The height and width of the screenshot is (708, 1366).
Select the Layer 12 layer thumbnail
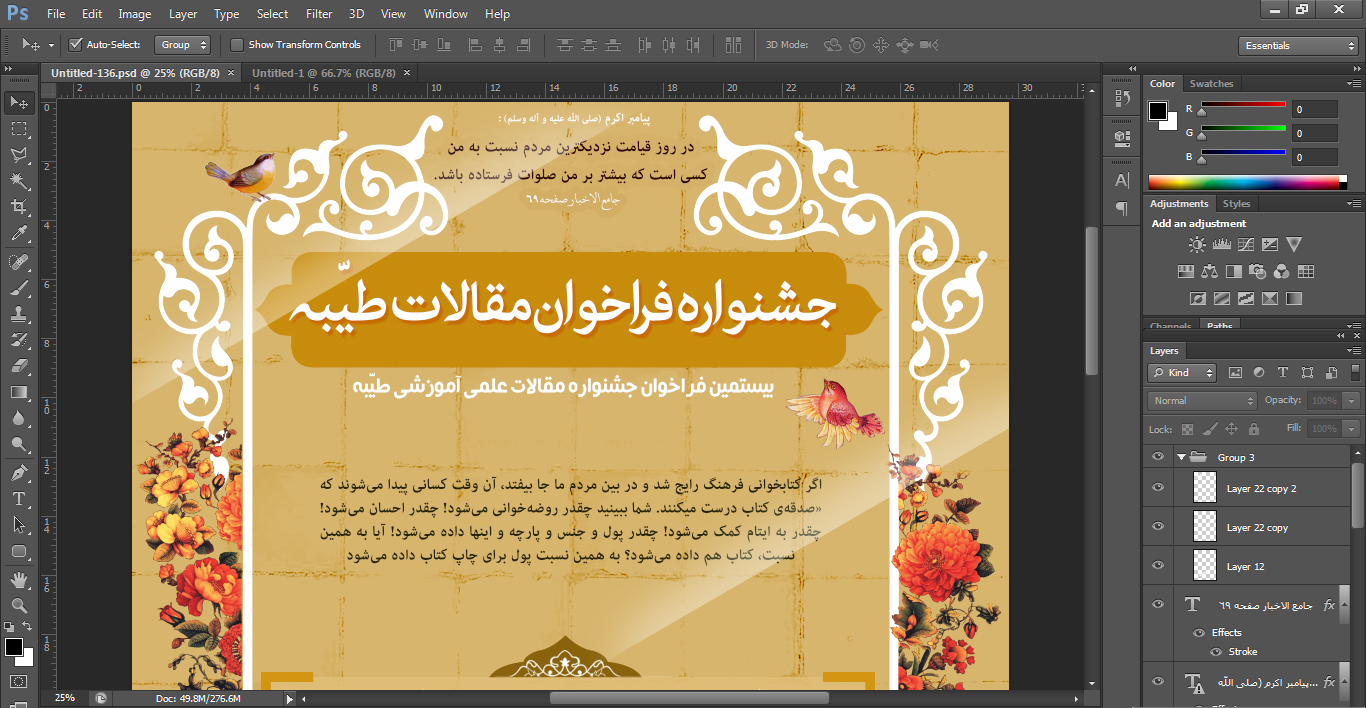tap(1205, 566)
